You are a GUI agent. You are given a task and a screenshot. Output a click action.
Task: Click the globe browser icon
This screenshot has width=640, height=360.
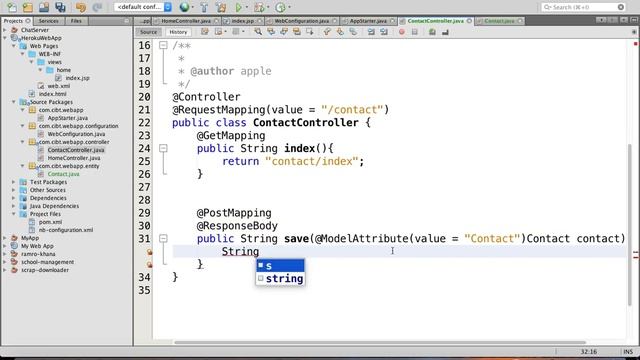(x=184, y=7)
